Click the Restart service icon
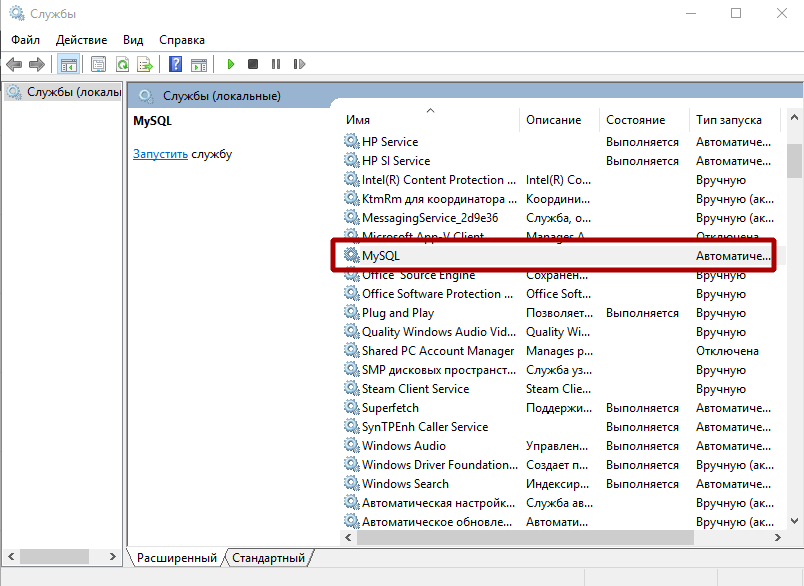 [x=299, y=64]
